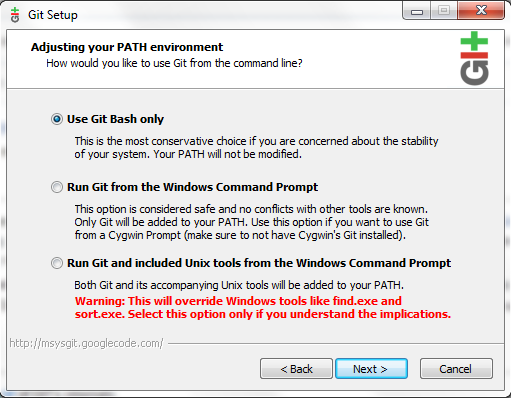Click the Git Setup title bar text

pos(53,15)
